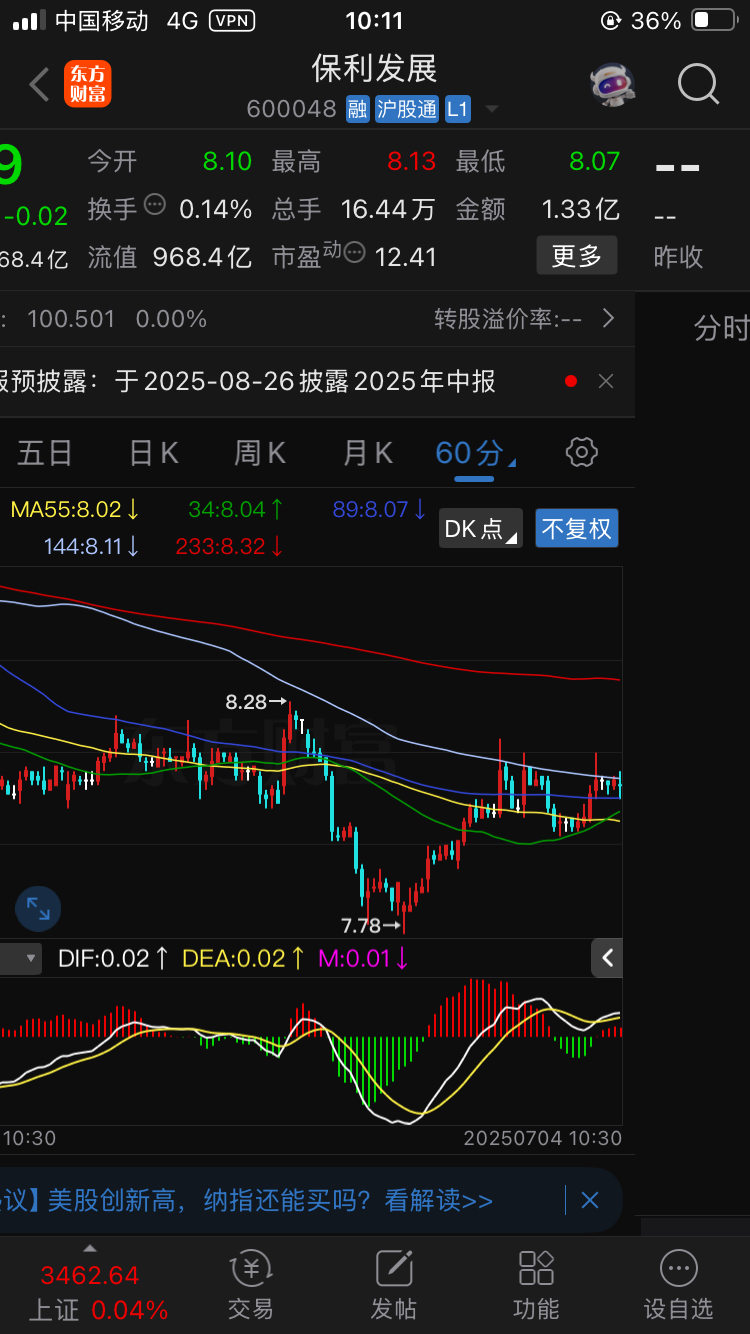Expand index bar with up arrow
The width and height of the screenshot is (750, 1334).
tap(90, 1248)
